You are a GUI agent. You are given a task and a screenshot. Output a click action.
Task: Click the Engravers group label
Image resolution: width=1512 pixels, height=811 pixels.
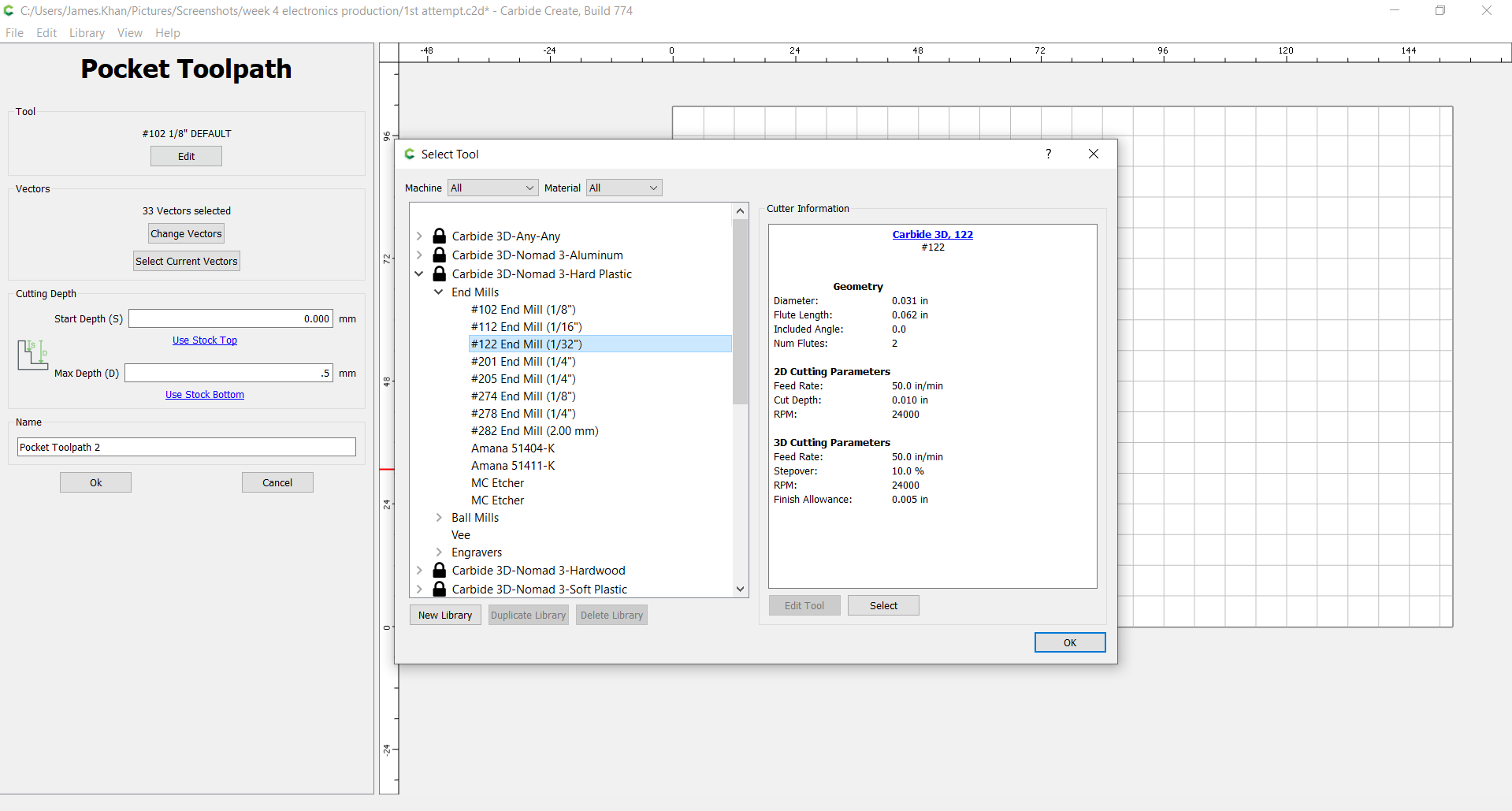pos(477,552)
